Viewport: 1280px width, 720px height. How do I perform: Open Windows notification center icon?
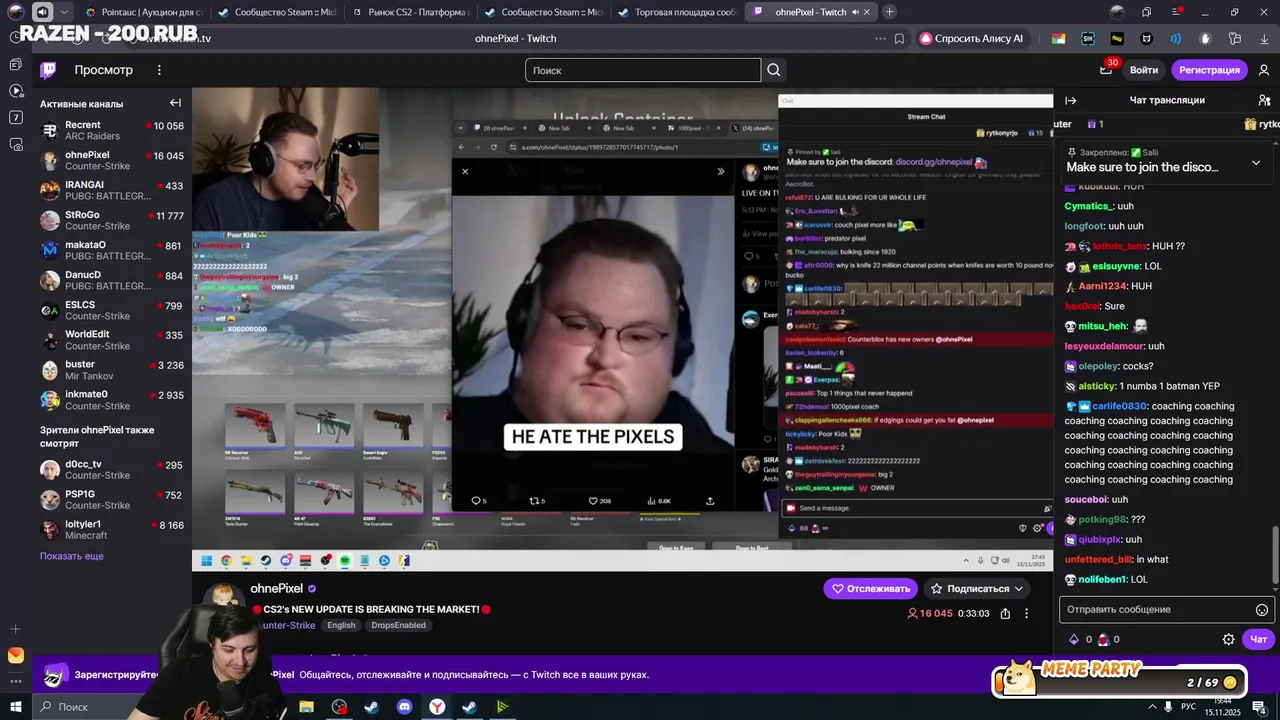(x=1260, y=707)
